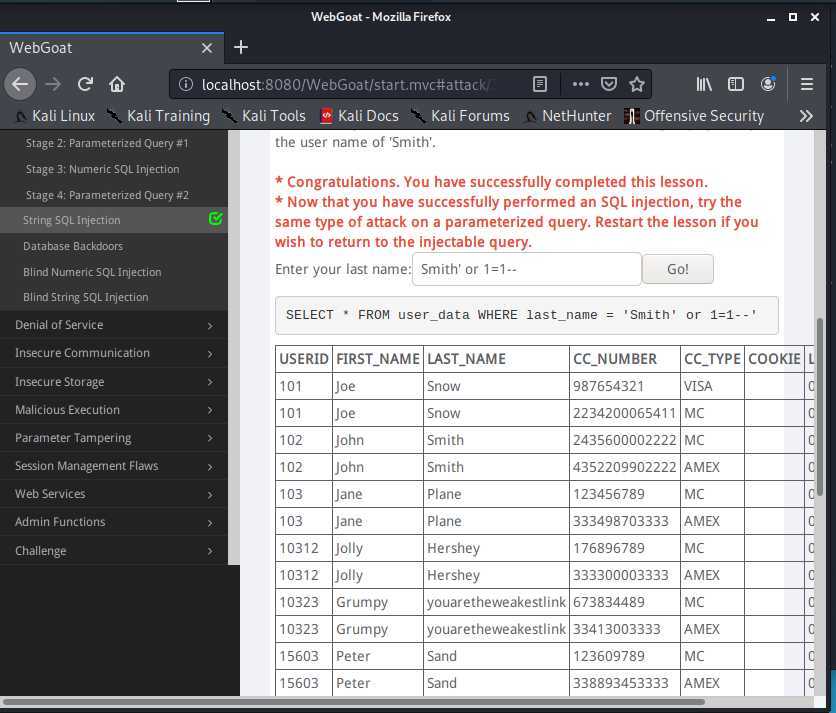
Task: Click the Congratulations success message
Action: (x=492, y=182)
